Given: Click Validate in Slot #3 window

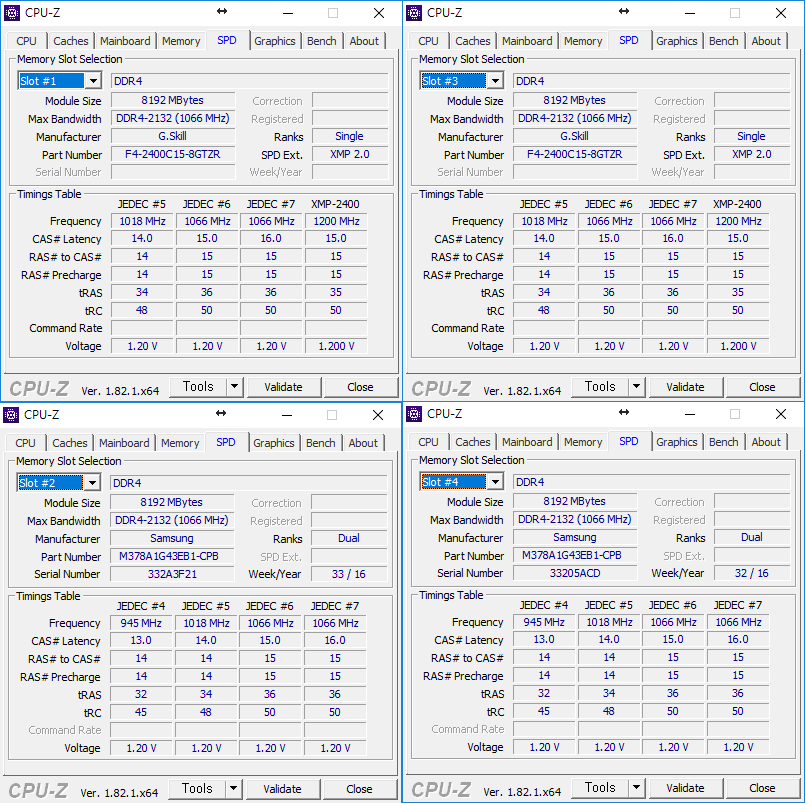Looking at the screenshot, I should (x=686, y=387).
